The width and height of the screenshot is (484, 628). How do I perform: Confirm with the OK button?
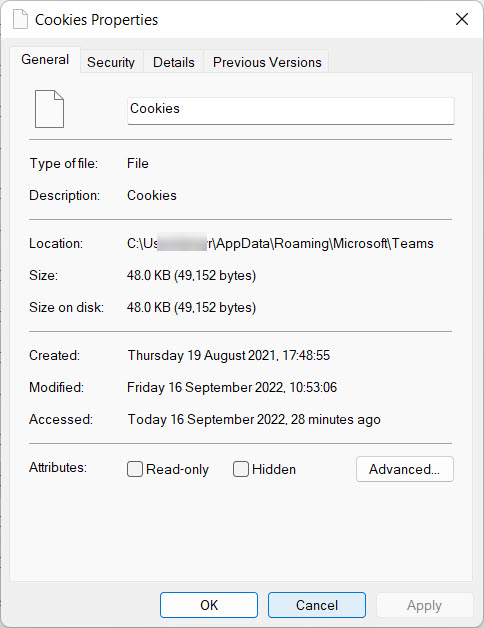(209, 605)
